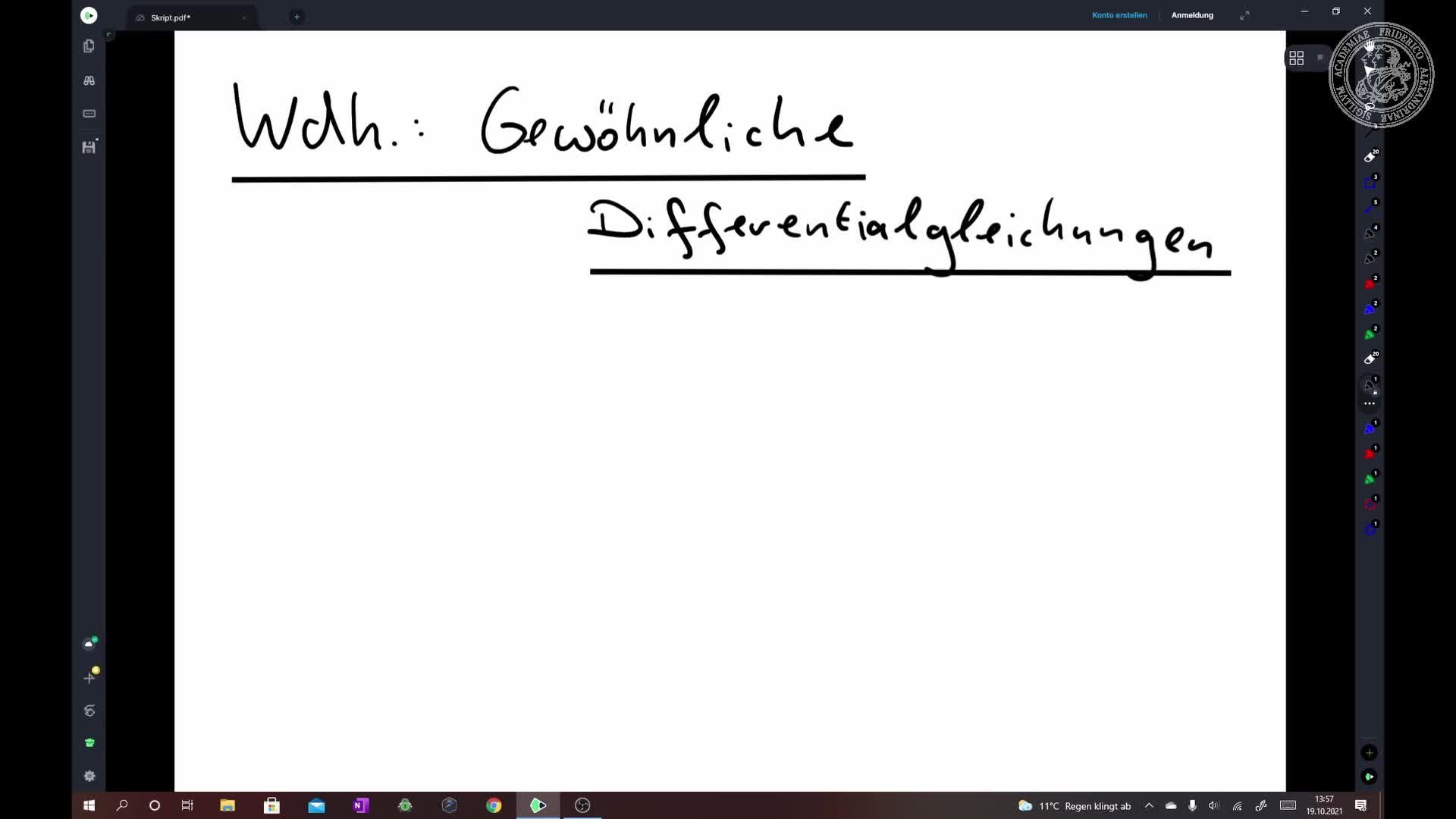Click the Anmeldung button
1456x819 pixels.
click(1192, 14)
